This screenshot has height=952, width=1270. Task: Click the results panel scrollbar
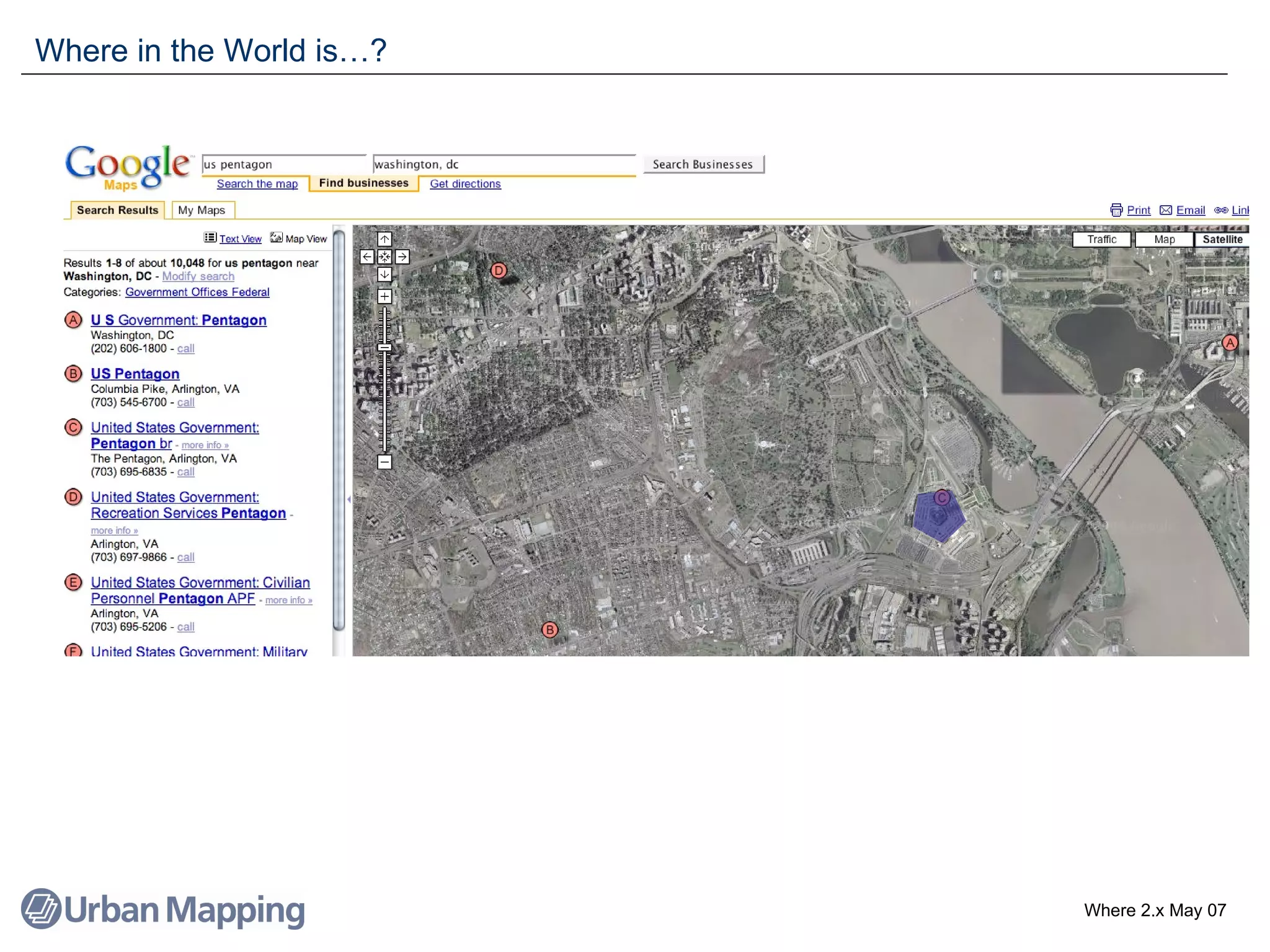[339, 430]
